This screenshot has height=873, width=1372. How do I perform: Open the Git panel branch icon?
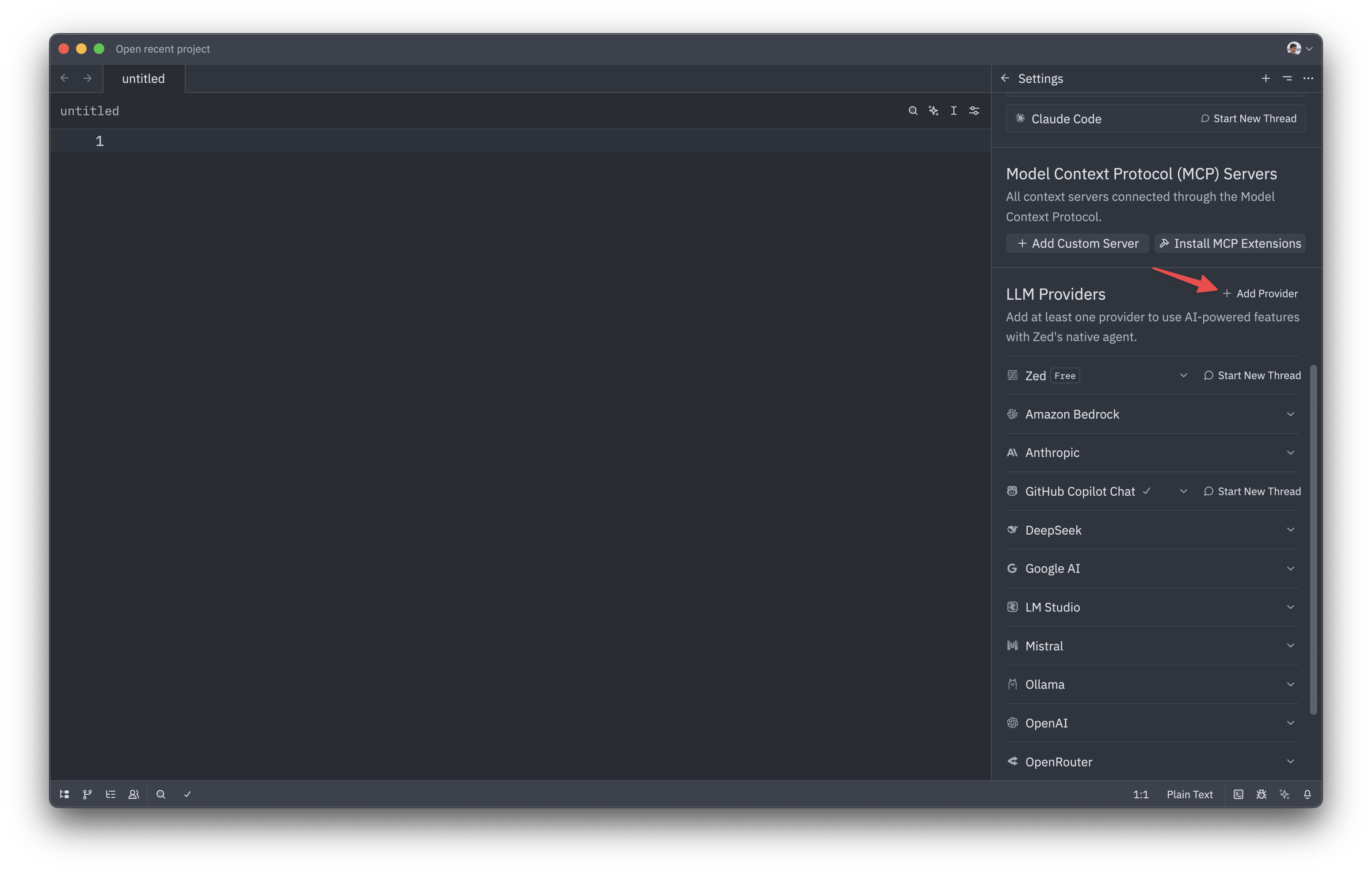click(87, 794)
